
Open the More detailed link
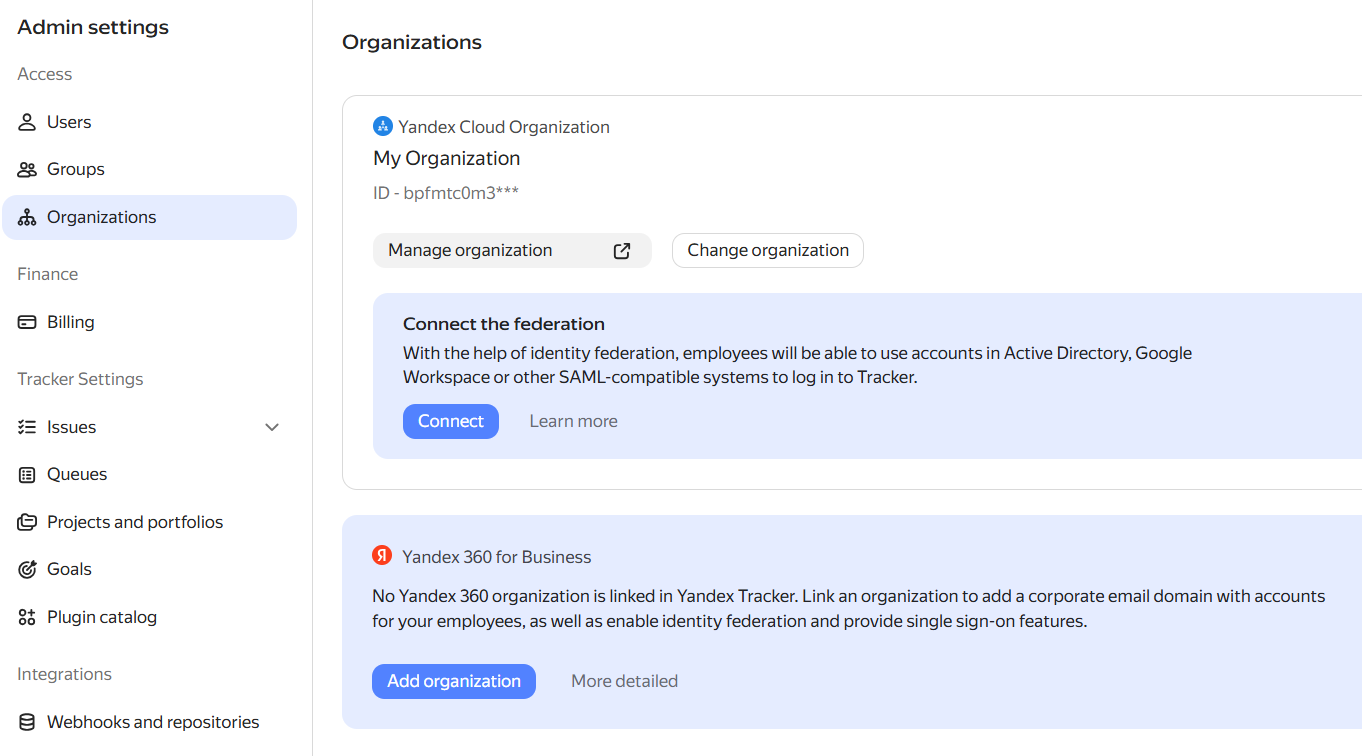pos(624,681)
